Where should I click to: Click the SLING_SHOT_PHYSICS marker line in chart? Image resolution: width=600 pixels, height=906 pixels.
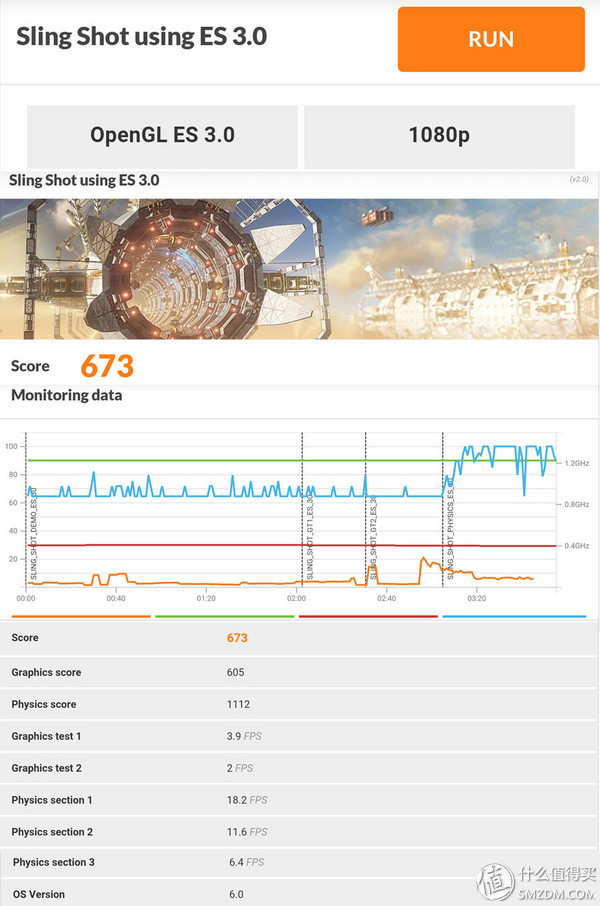(x=443, y=510)
